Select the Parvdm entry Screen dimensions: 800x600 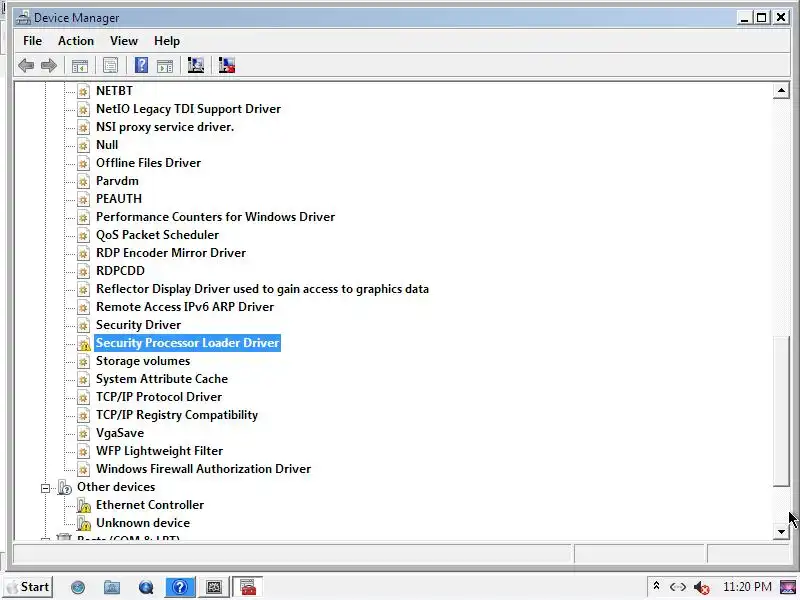(x=117, y=181)
